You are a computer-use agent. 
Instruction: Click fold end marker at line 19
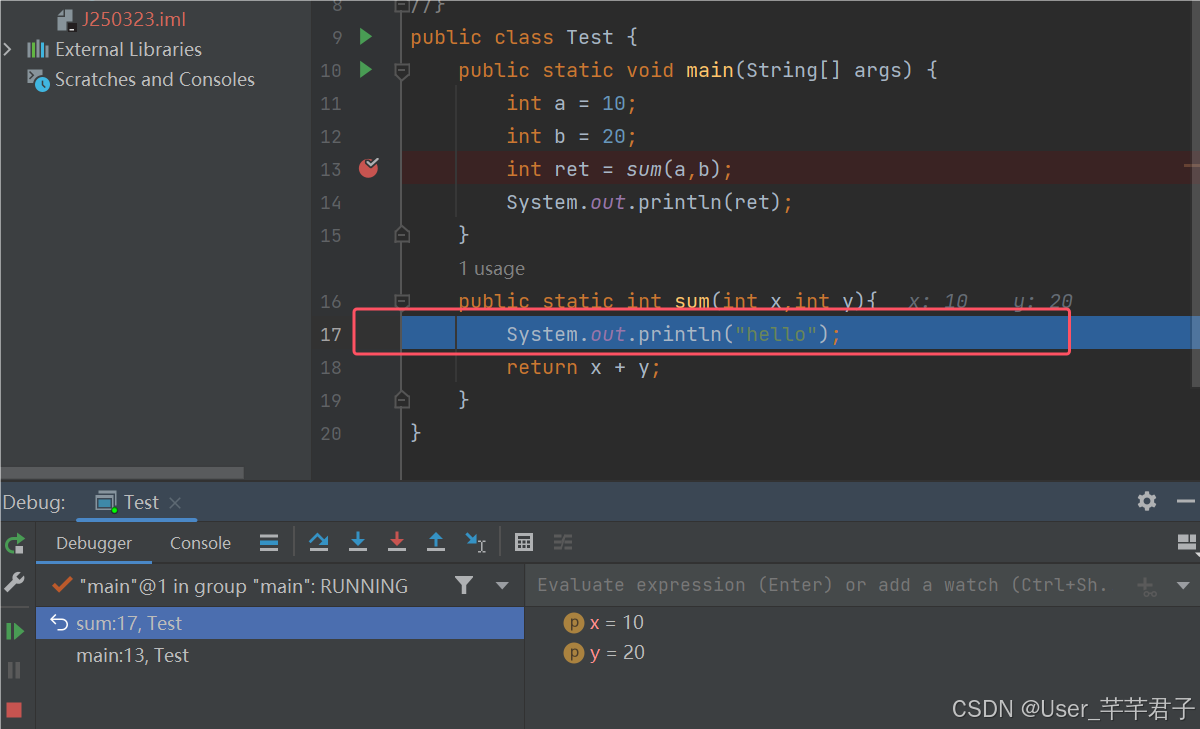tap(402, 400)
